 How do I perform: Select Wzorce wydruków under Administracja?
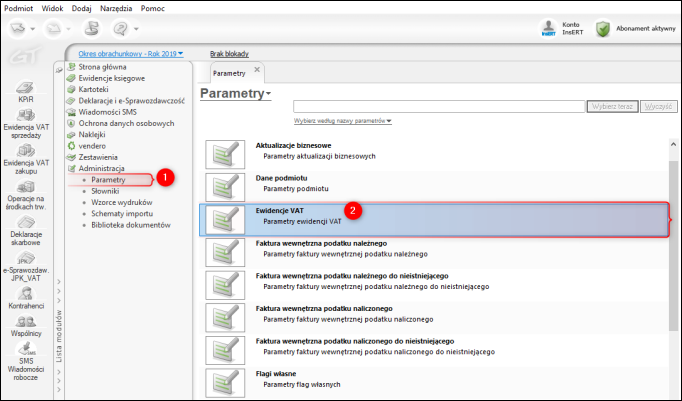click(x=122, y=203)
